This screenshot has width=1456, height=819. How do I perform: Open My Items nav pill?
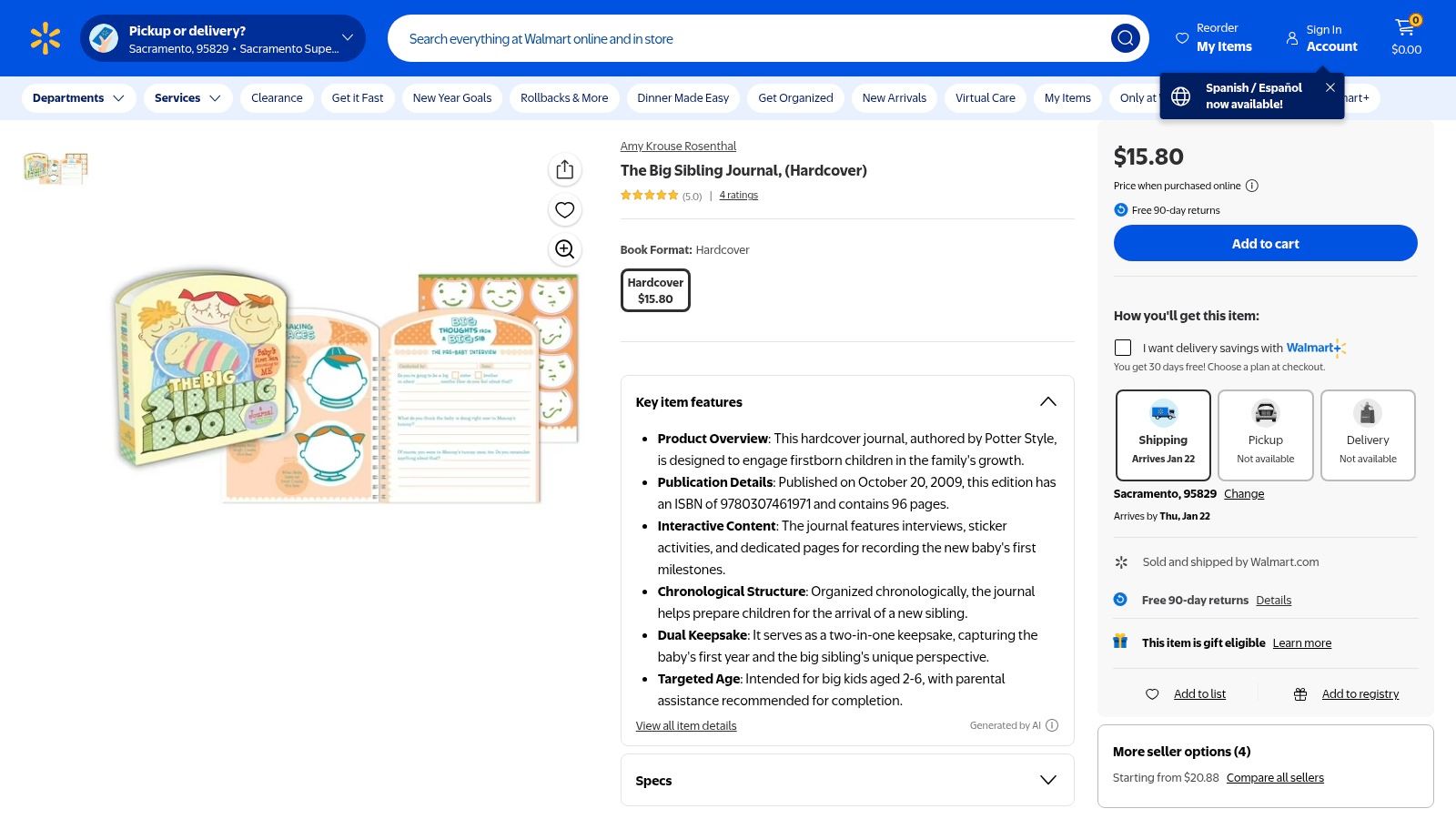(1067, 97)
